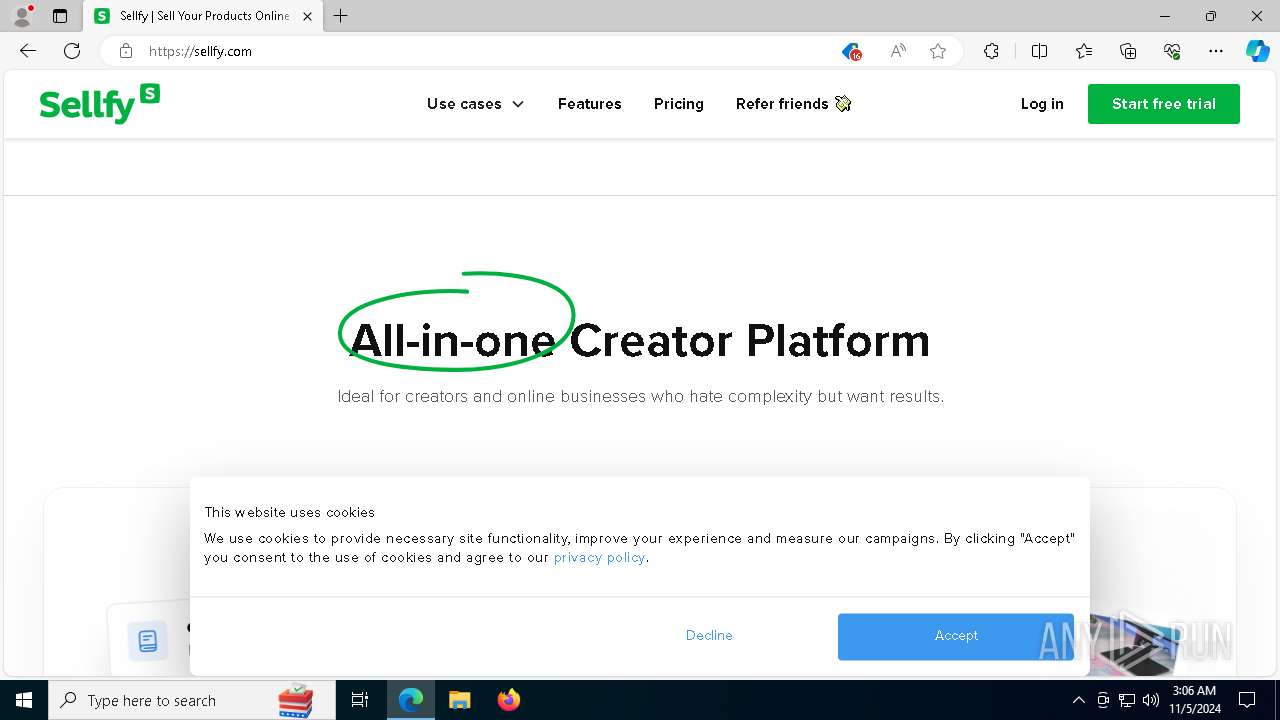Click the browser back arrow
Image resolution: width=1280 pixels, height=720 pixels.
pos(28,51)
